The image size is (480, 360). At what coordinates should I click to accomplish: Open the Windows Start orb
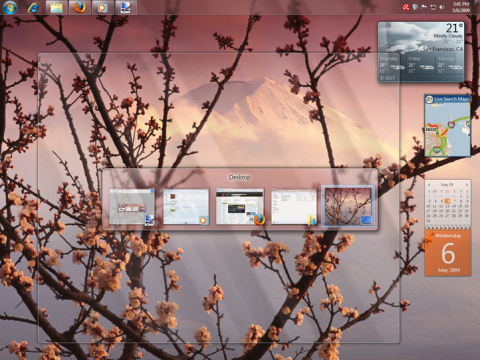click(x=10, y=7)
